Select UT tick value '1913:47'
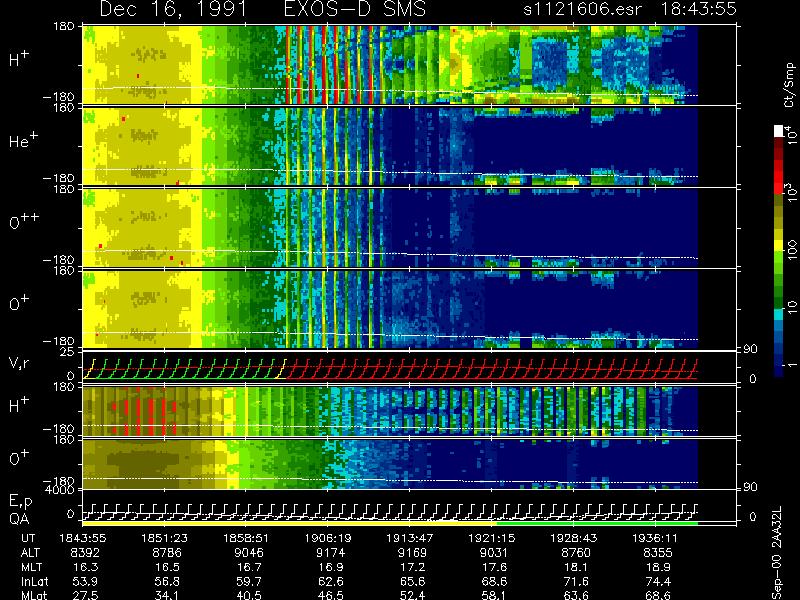The image size is (800, 600). (410, 538)
